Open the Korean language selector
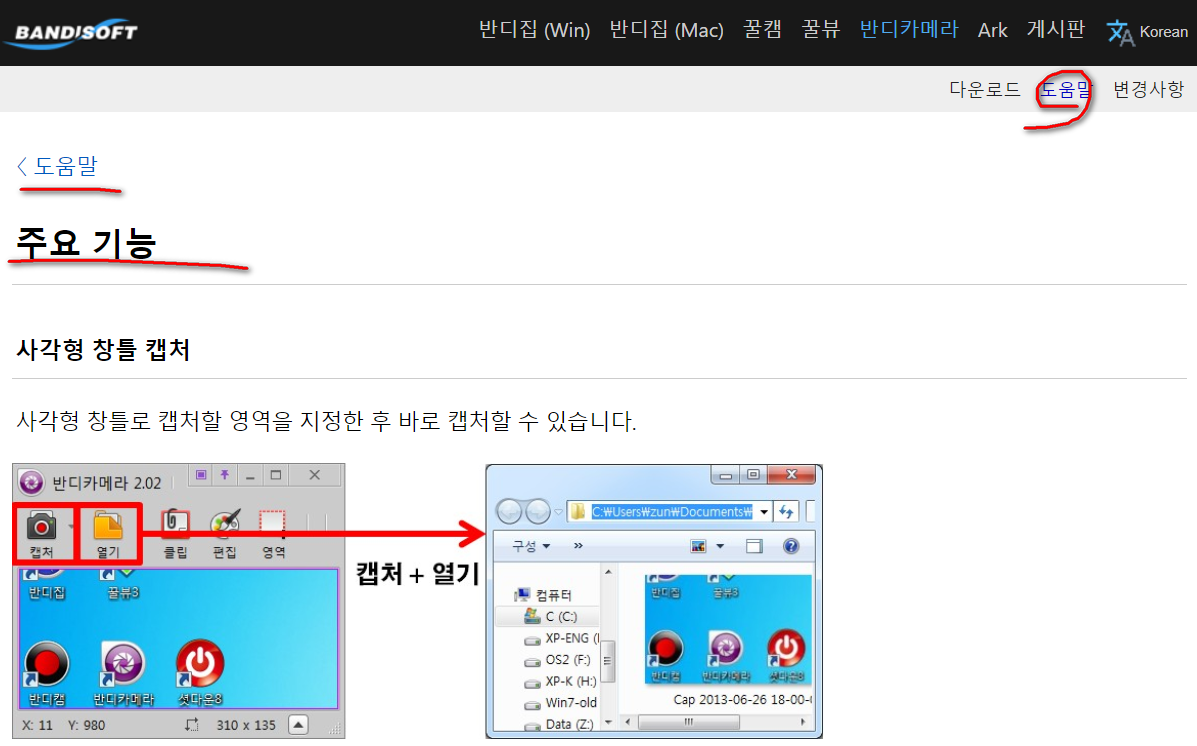Viewport: 1197px width, 746px height. pos(1163,32)
